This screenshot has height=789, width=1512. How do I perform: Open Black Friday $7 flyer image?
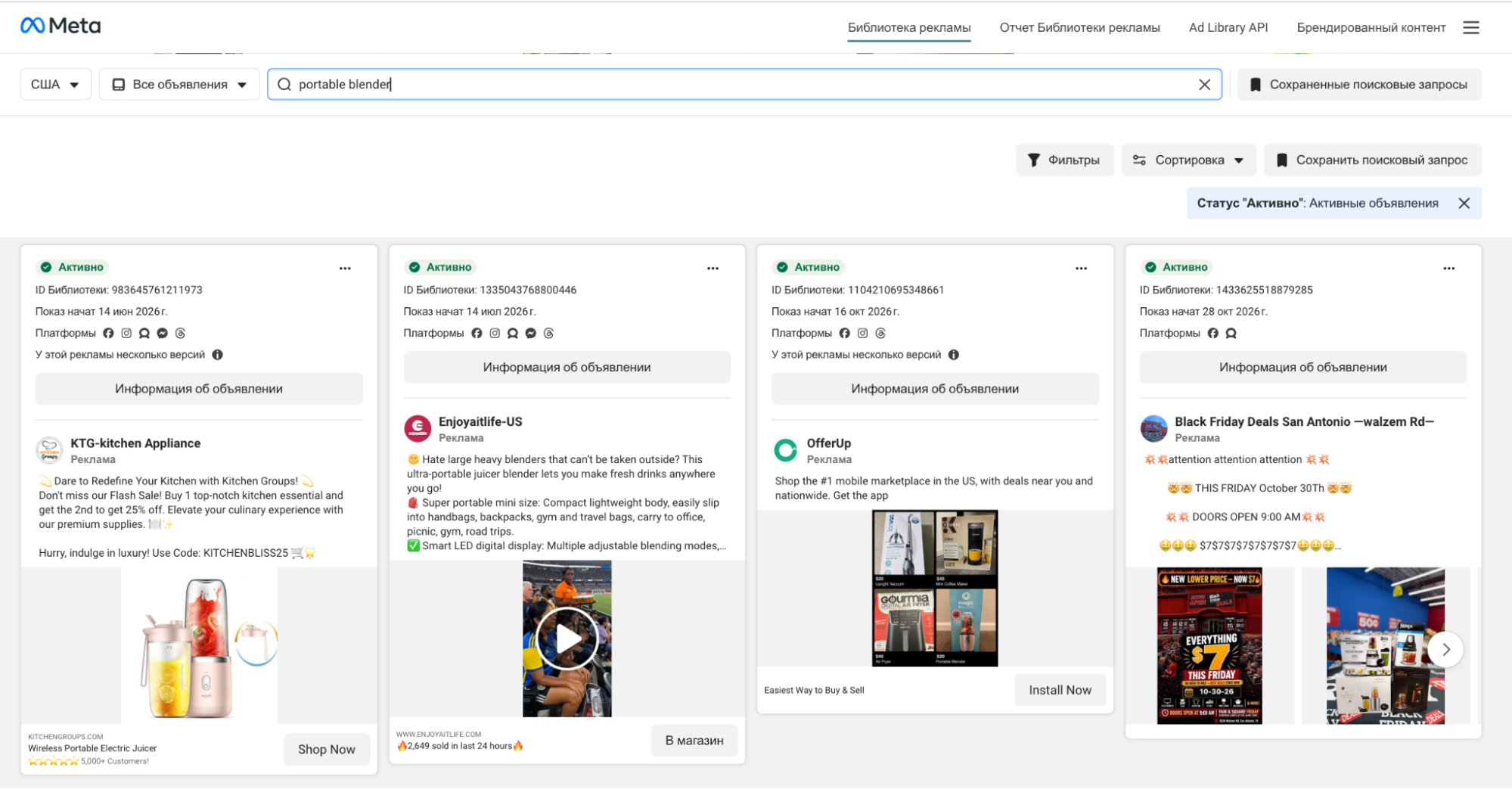click(x=1209, y=645)
